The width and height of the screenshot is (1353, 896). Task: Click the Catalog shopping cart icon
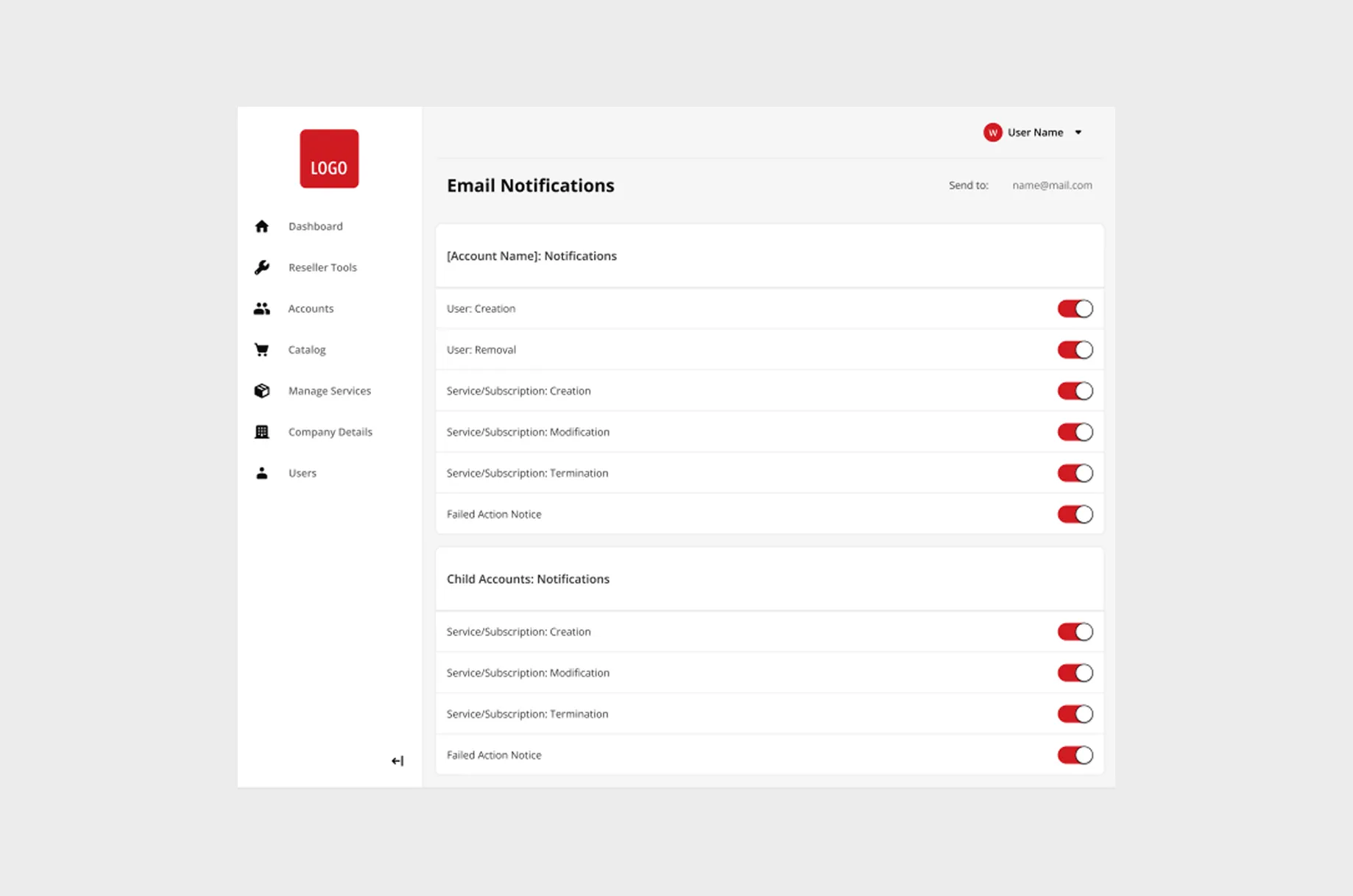[261, 350]
